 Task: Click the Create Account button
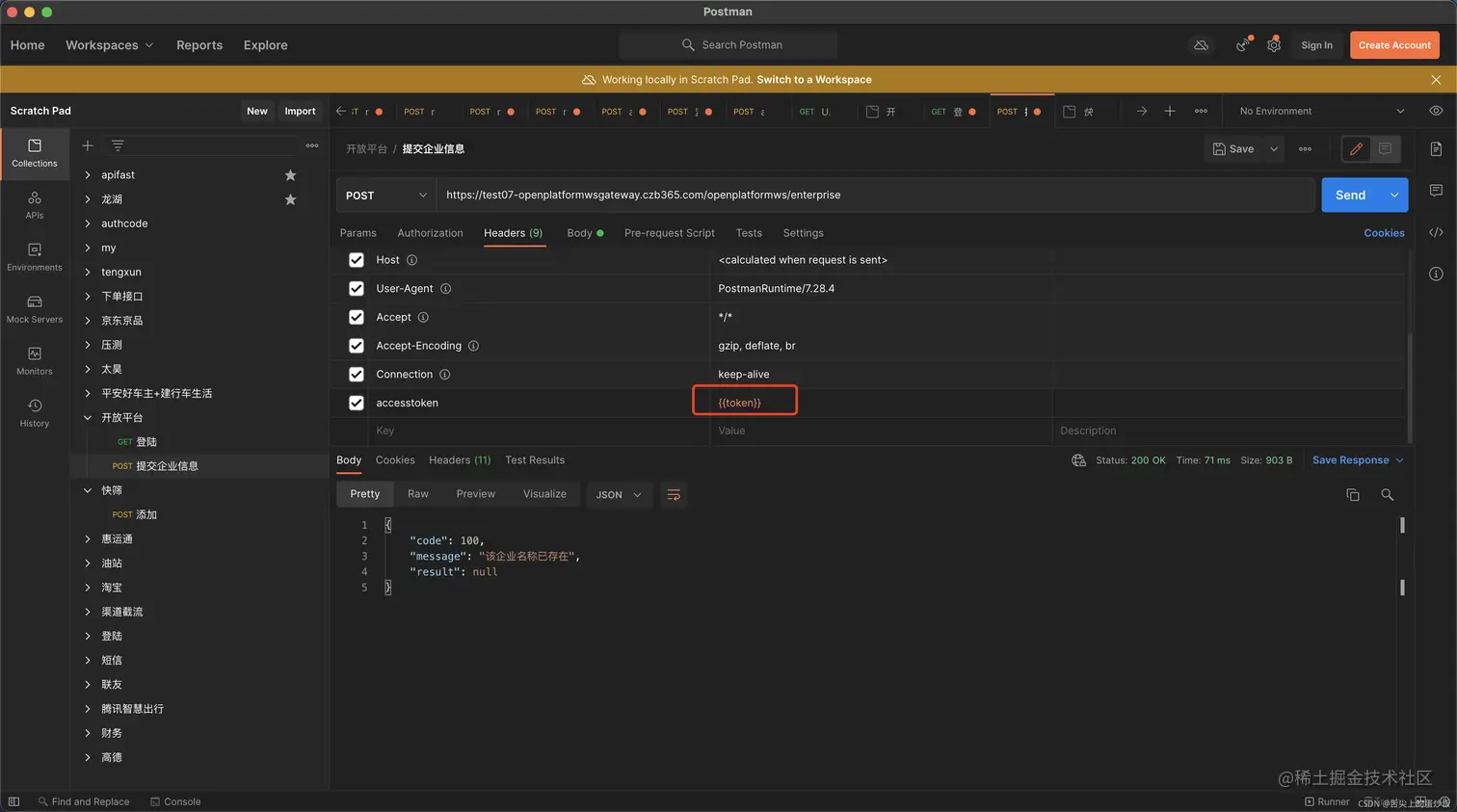point(1394,45)
